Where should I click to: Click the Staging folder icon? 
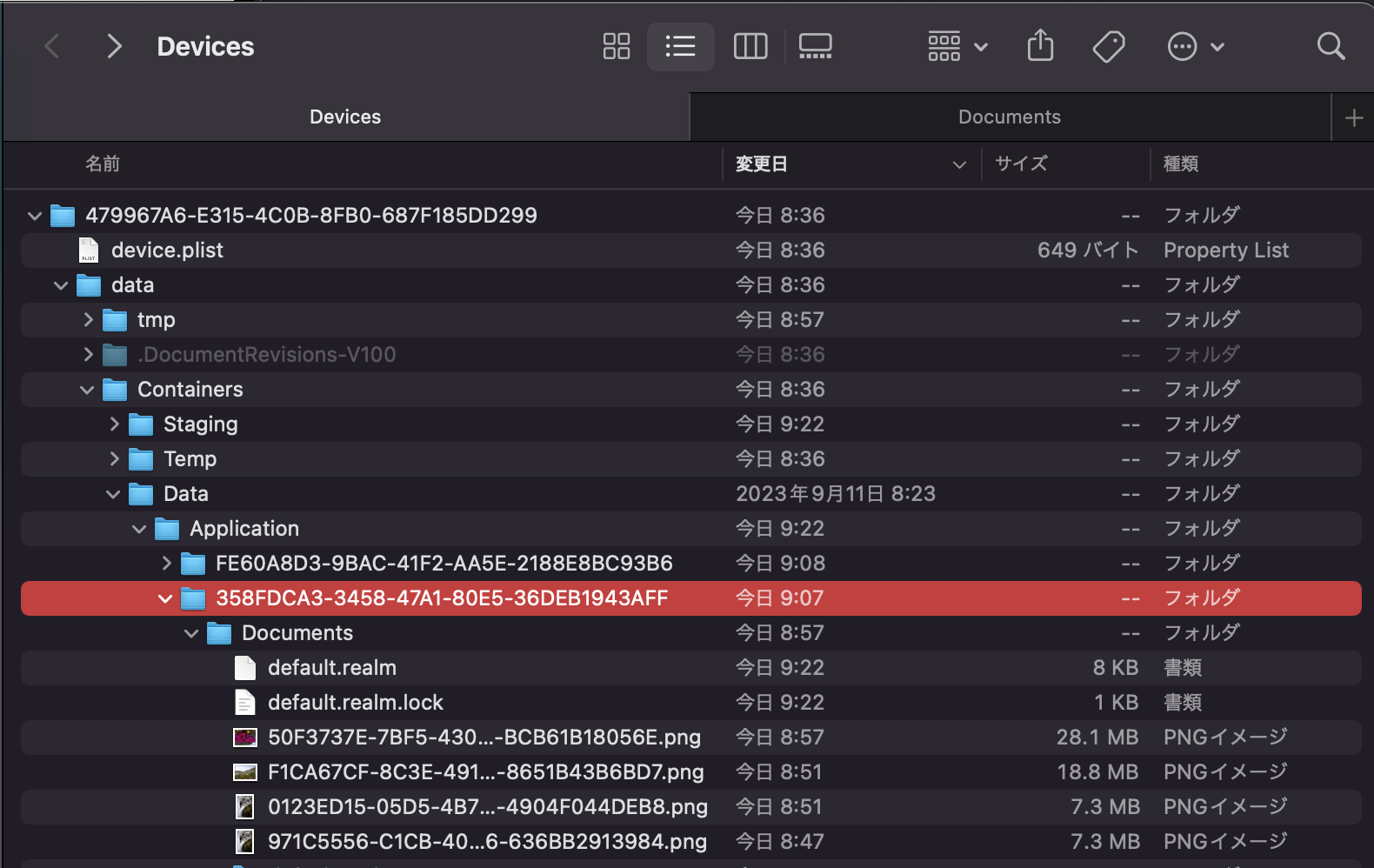point(141,424)
